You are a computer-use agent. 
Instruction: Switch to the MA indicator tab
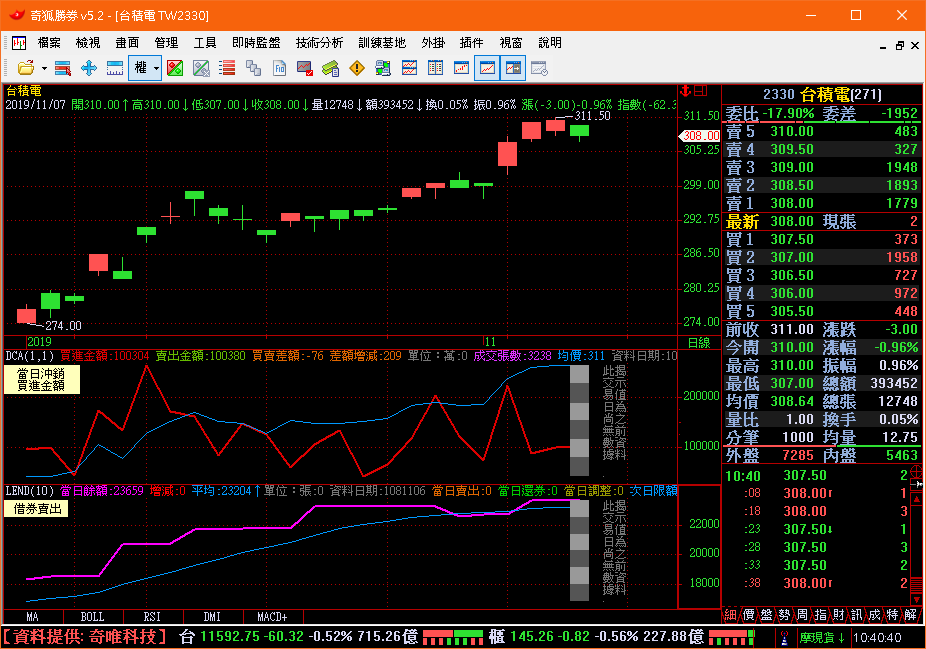pos(32,617)
